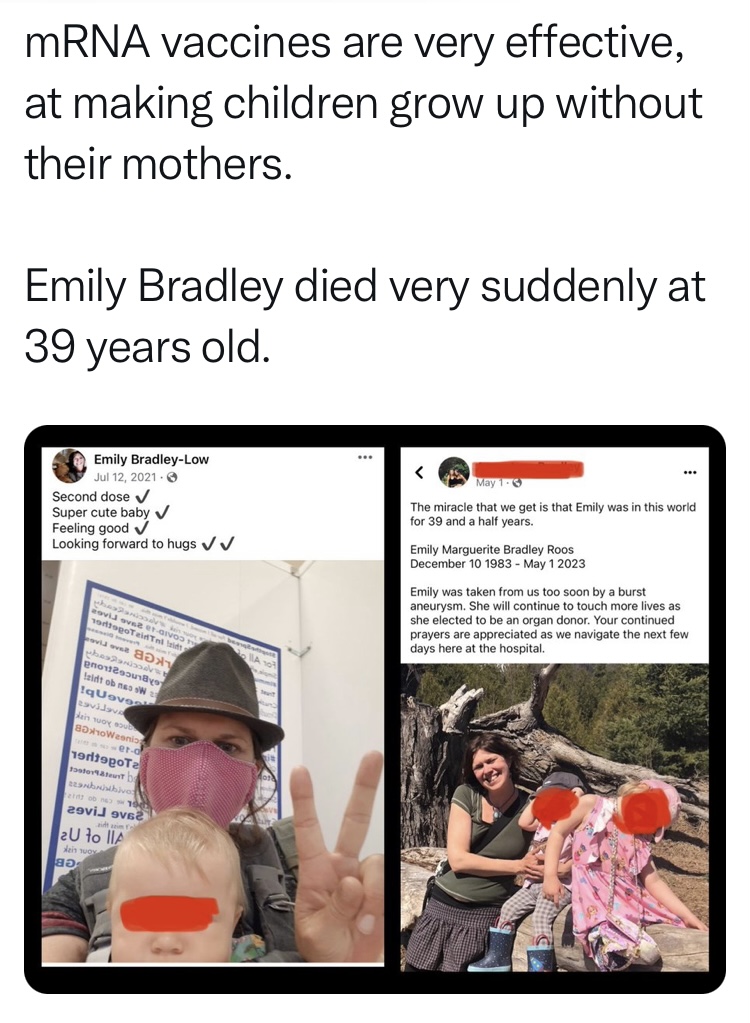This screenshot has height=1023, width=750.
Task: Open the outdoor family photo on the log
Action: [x=555, y=815]
